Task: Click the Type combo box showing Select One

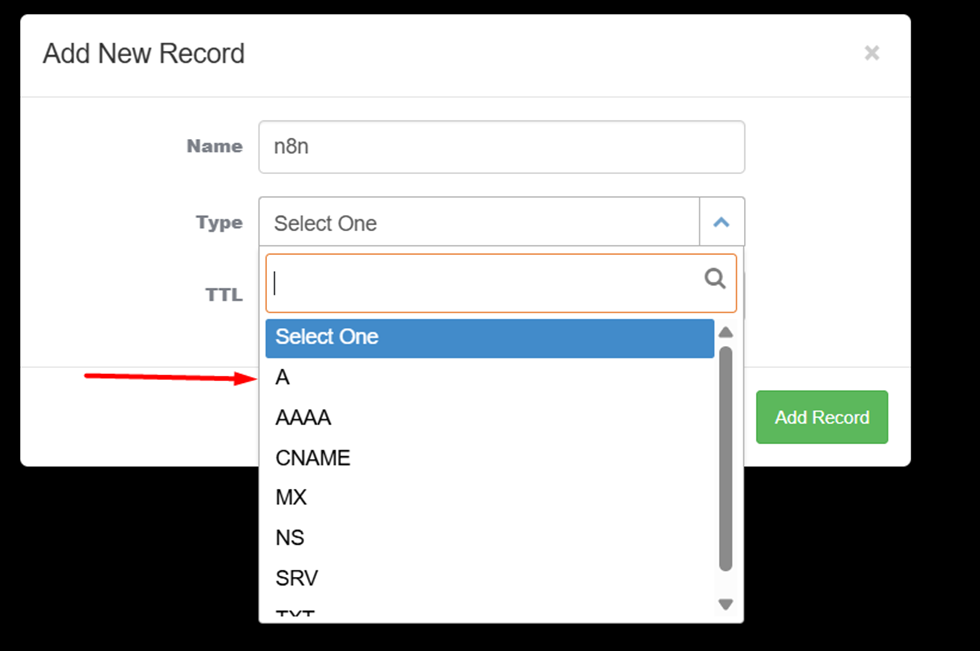Action: 479,223
